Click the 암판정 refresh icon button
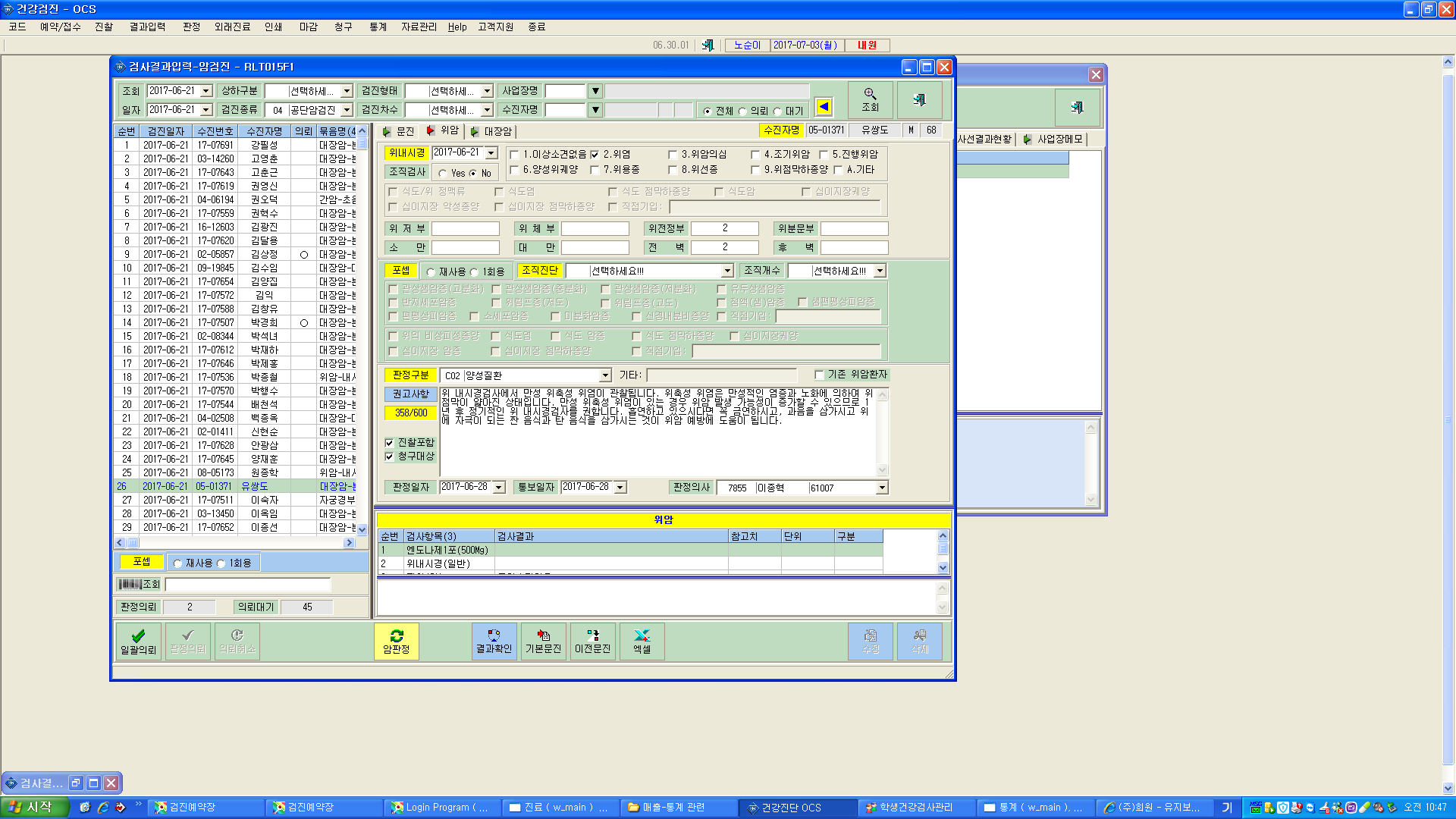The height and width of the screenshot is (819, 1456). tap(396, 642)
